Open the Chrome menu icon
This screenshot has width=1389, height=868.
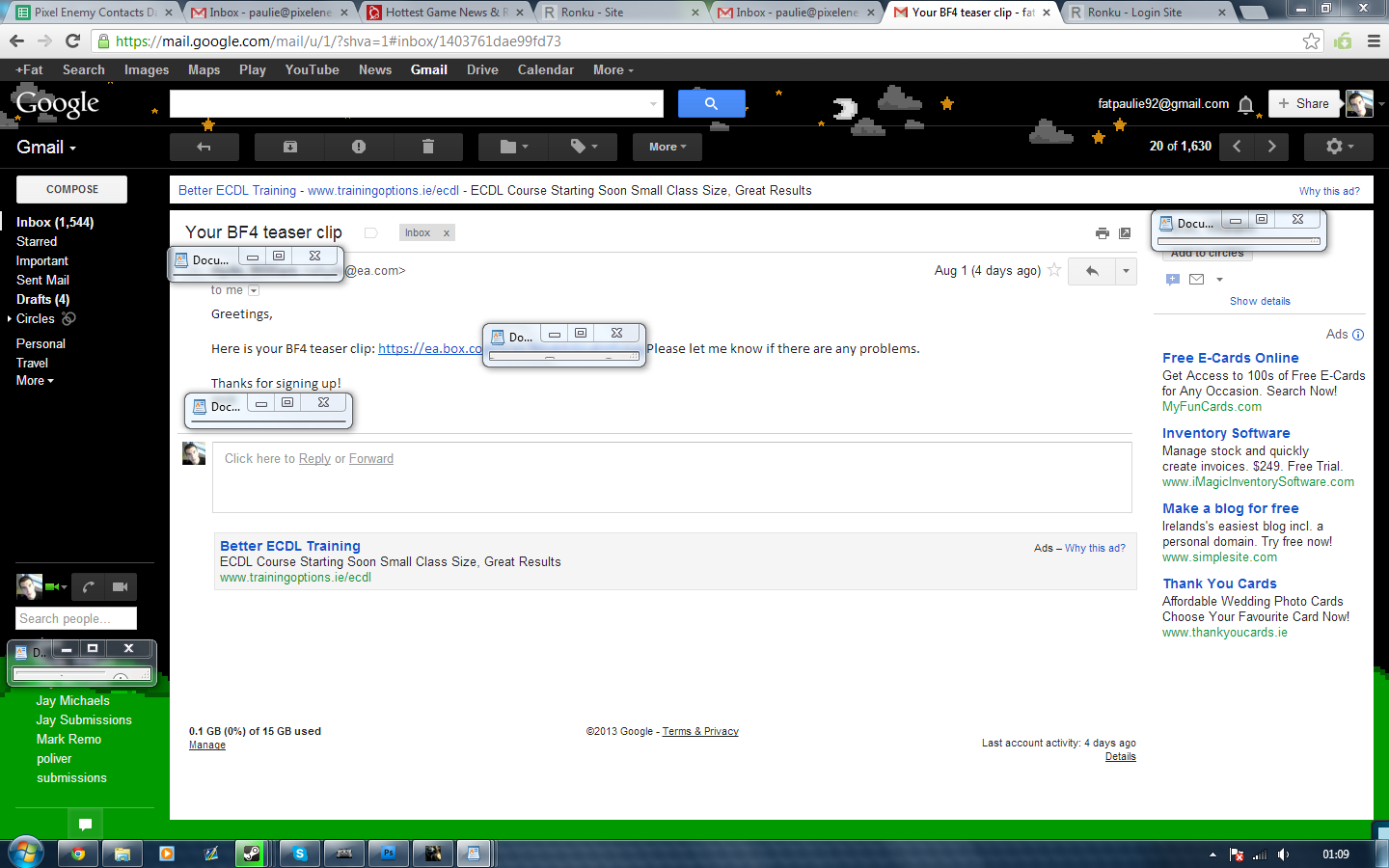(x=1374, y=41)
